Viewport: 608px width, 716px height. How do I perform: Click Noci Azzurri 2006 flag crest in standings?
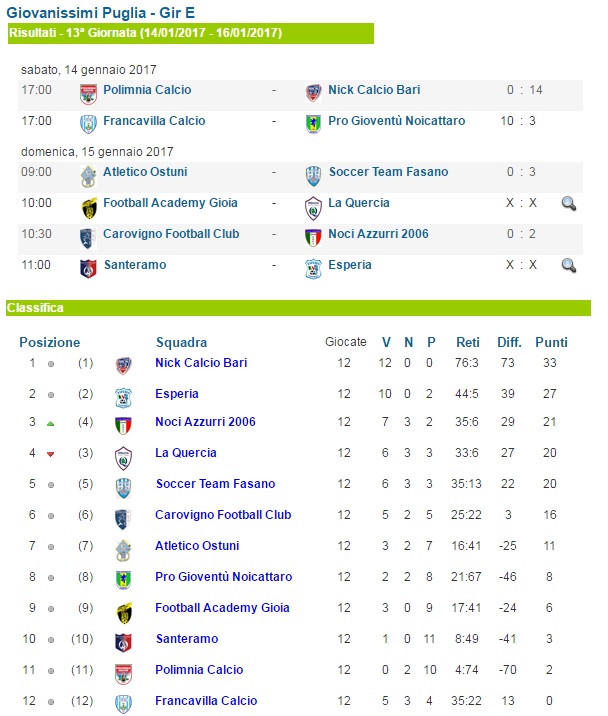point(123,426)
